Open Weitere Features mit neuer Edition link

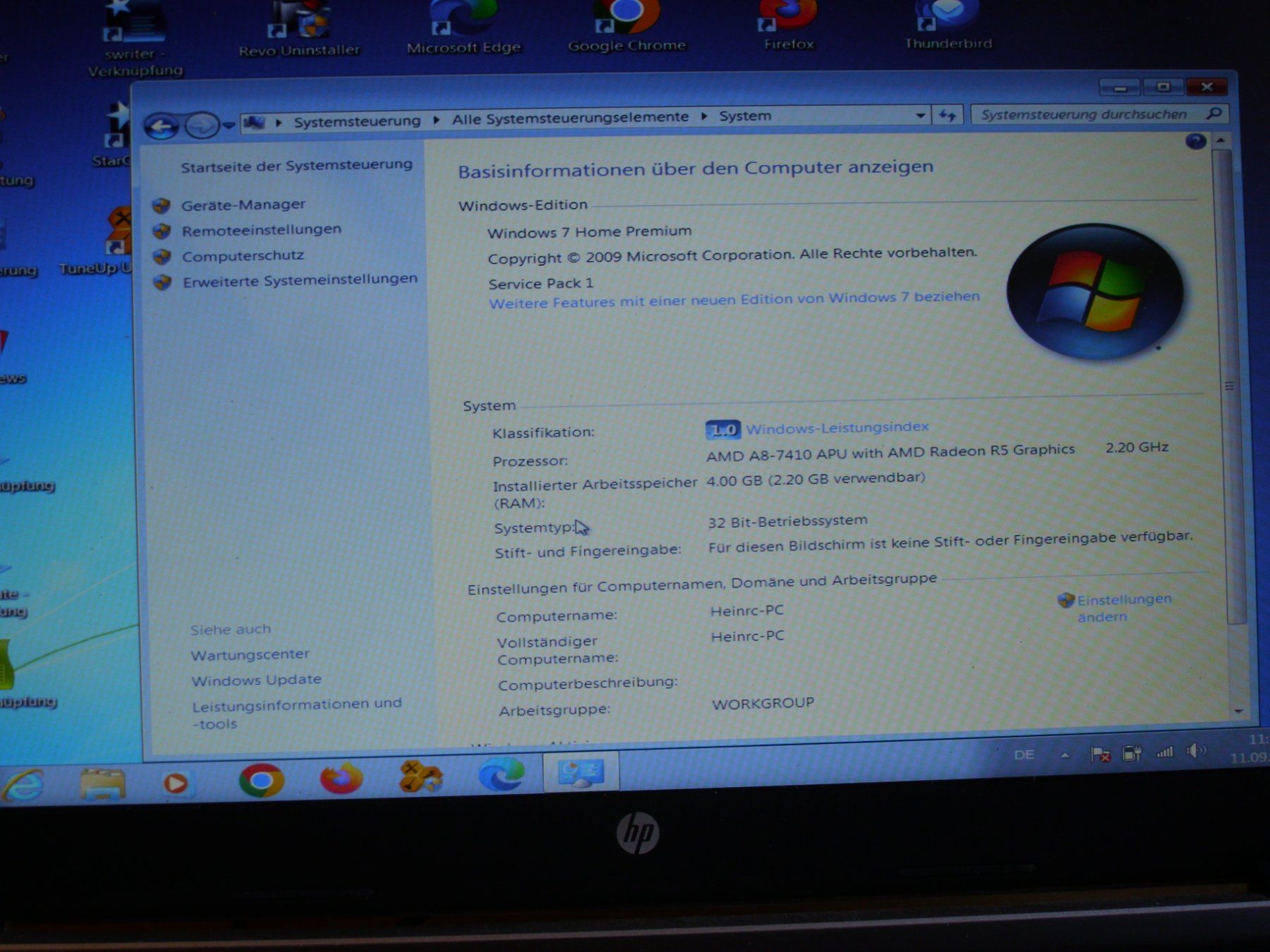pyautogui.click(x=734, y=300)
